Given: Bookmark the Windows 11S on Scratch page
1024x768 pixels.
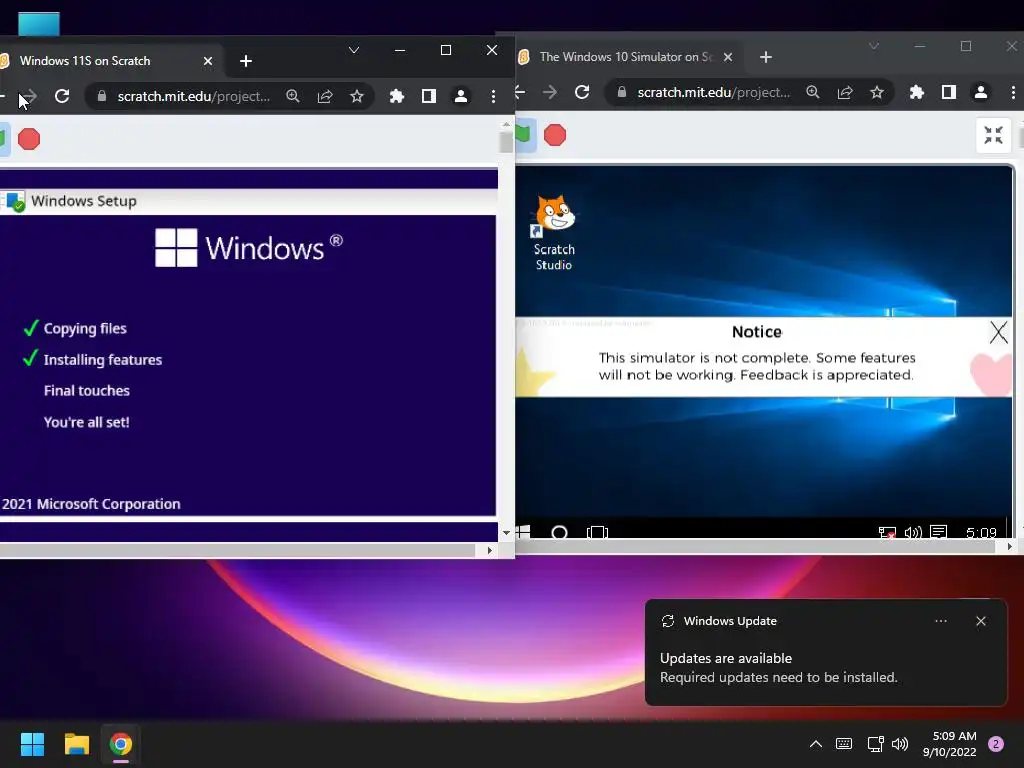Looking at the screenshot, I should [357, 96].
